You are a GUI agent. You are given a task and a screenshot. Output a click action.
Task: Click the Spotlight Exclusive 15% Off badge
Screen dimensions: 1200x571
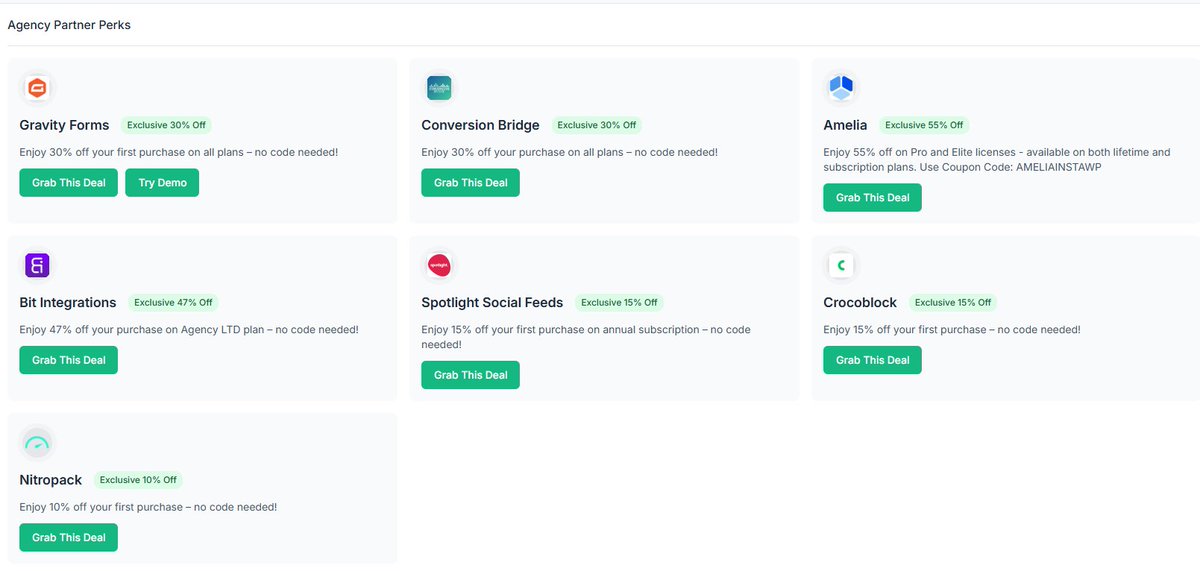coord(621,302)
